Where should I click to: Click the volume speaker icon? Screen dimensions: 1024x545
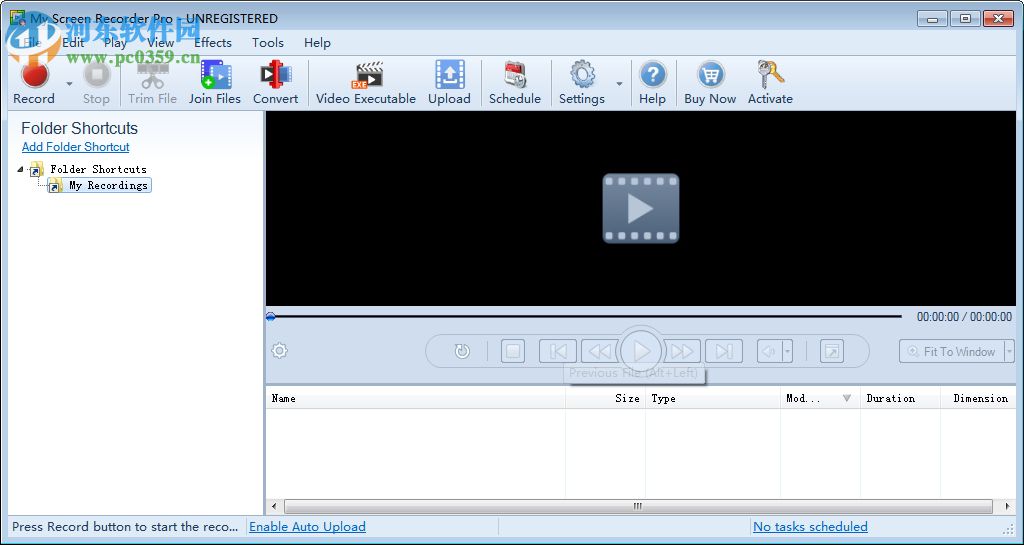(769, 351)
